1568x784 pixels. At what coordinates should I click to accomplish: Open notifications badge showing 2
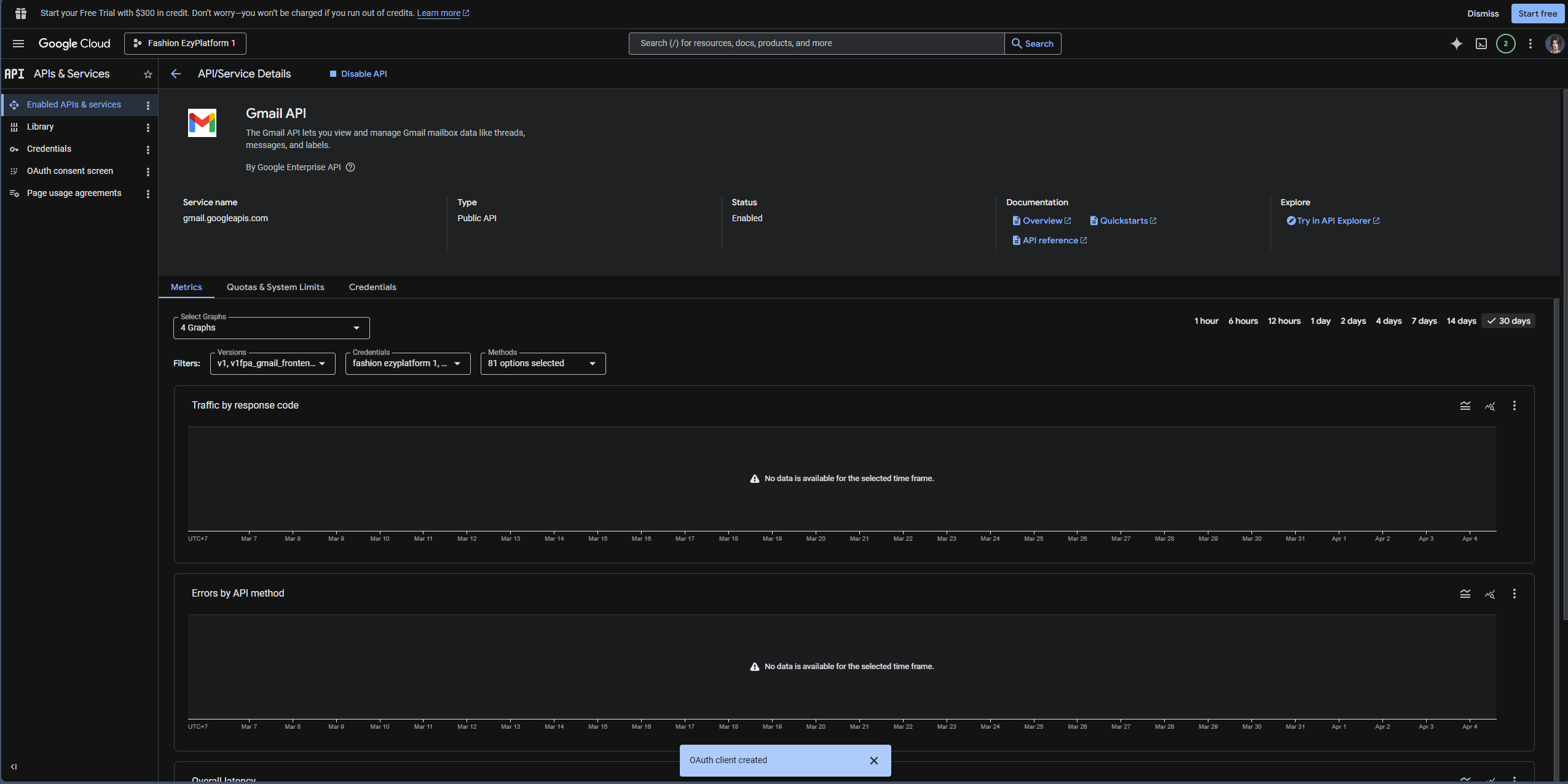pos(1505,44)
